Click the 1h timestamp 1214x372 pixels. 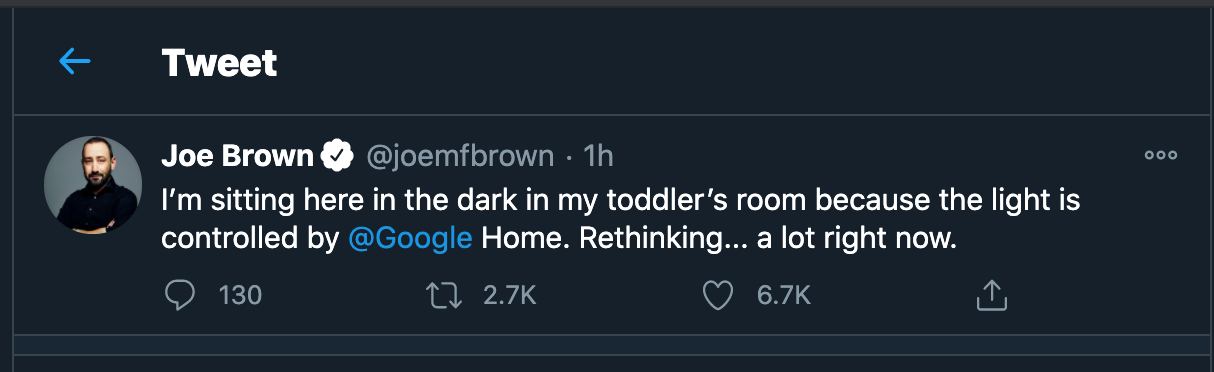(x=597, y=156)
